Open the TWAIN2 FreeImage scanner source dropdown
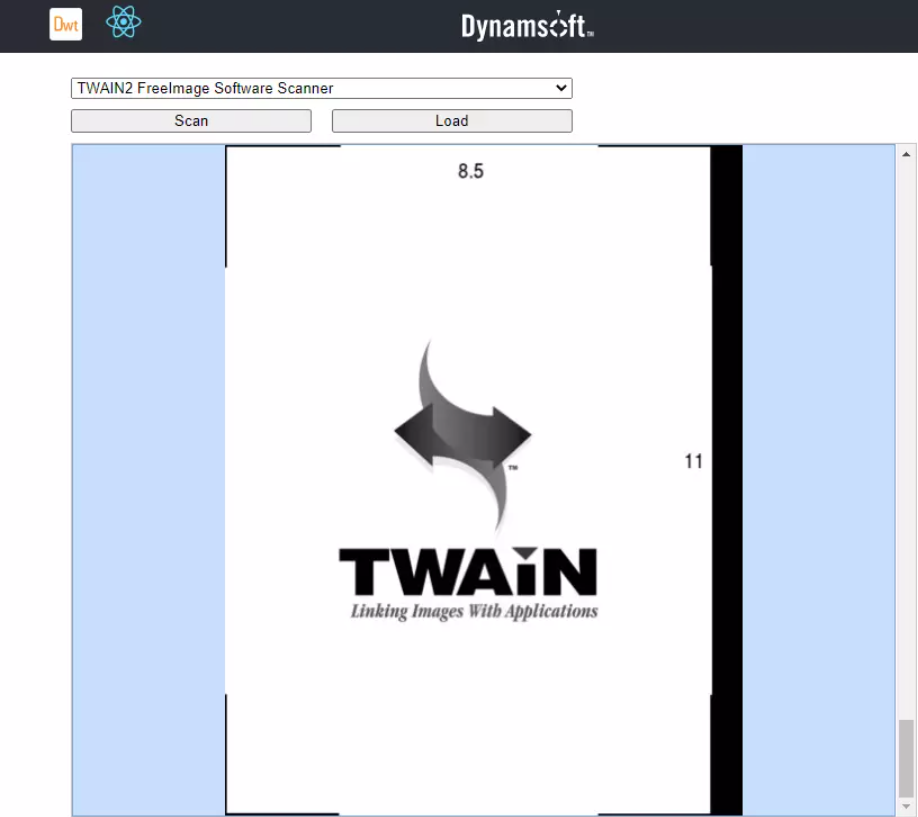The image size is (918, 817). point(321,88)
